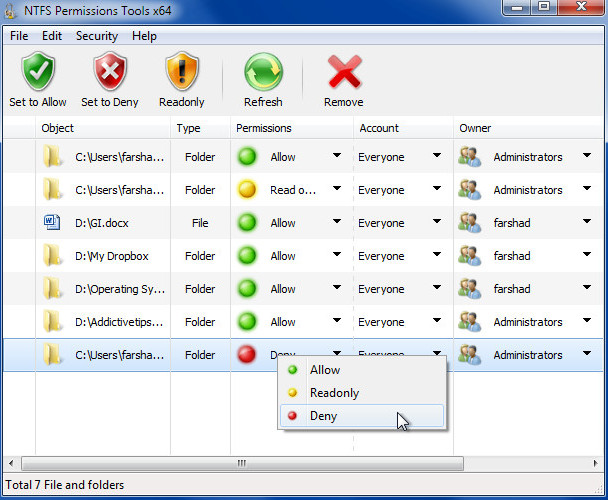Click the application icon in the title bar
The height and width of the screenshot is (500, 608).
click(10, 10)
